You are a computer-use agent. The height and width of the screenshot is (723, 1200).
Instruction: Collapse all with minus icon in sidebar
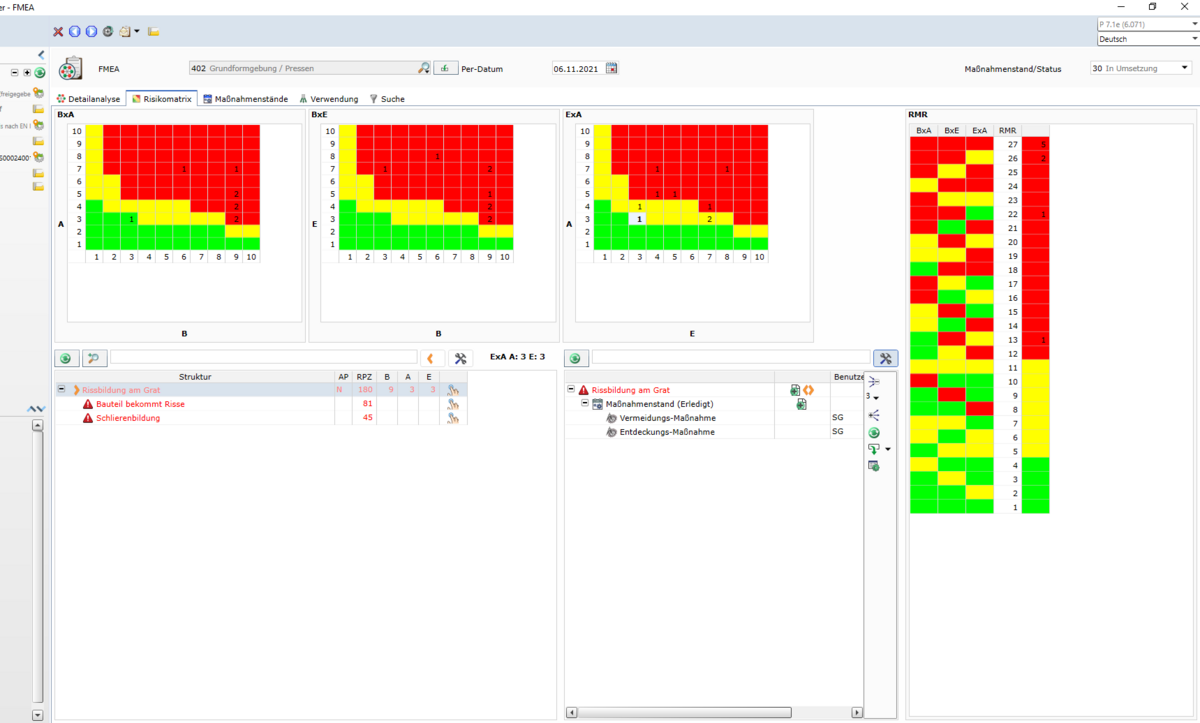pyautogui.click(x=15, y=73)
